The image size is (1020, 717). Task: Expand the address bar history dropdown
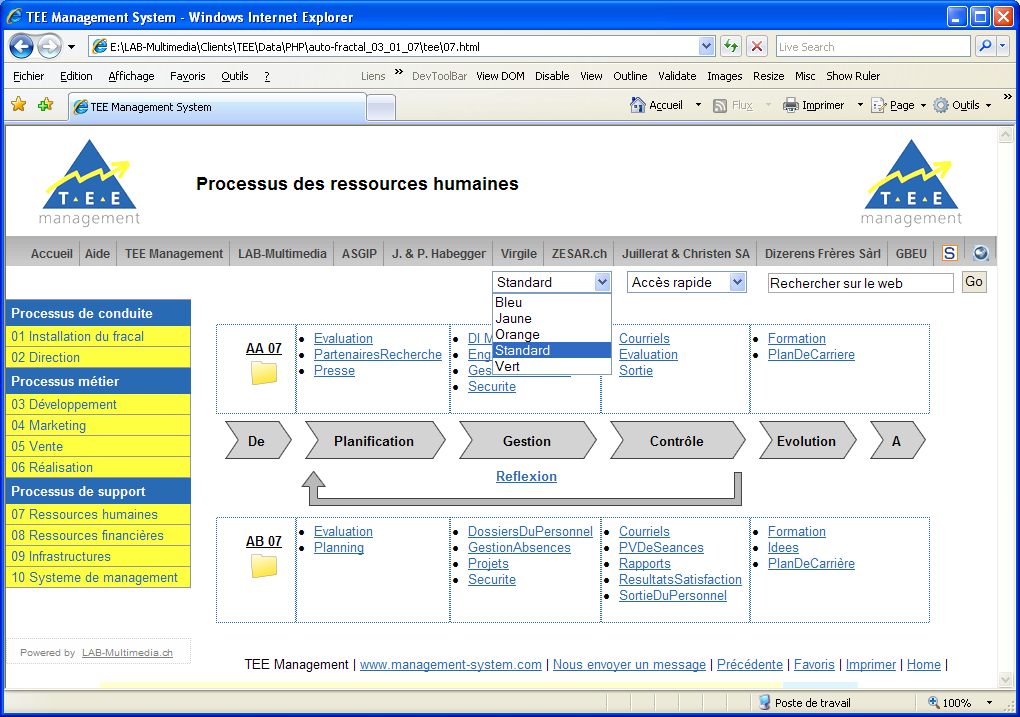[706, 46]
